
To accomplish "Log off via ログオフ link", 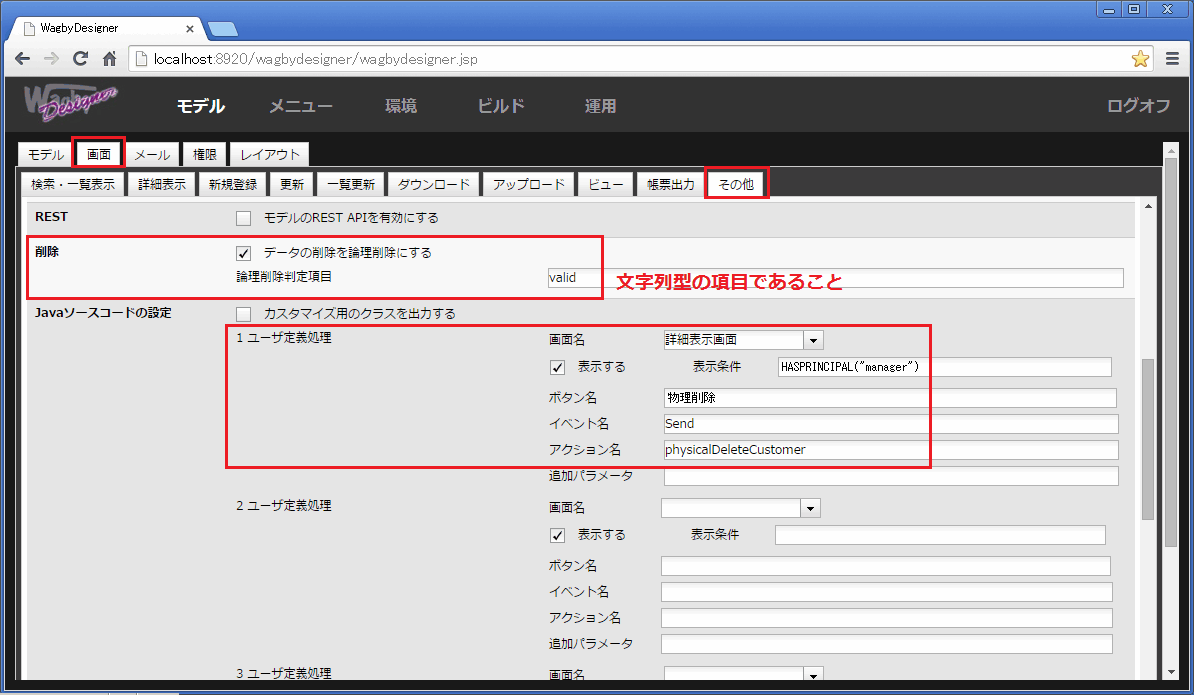I will pos(1138,106).
